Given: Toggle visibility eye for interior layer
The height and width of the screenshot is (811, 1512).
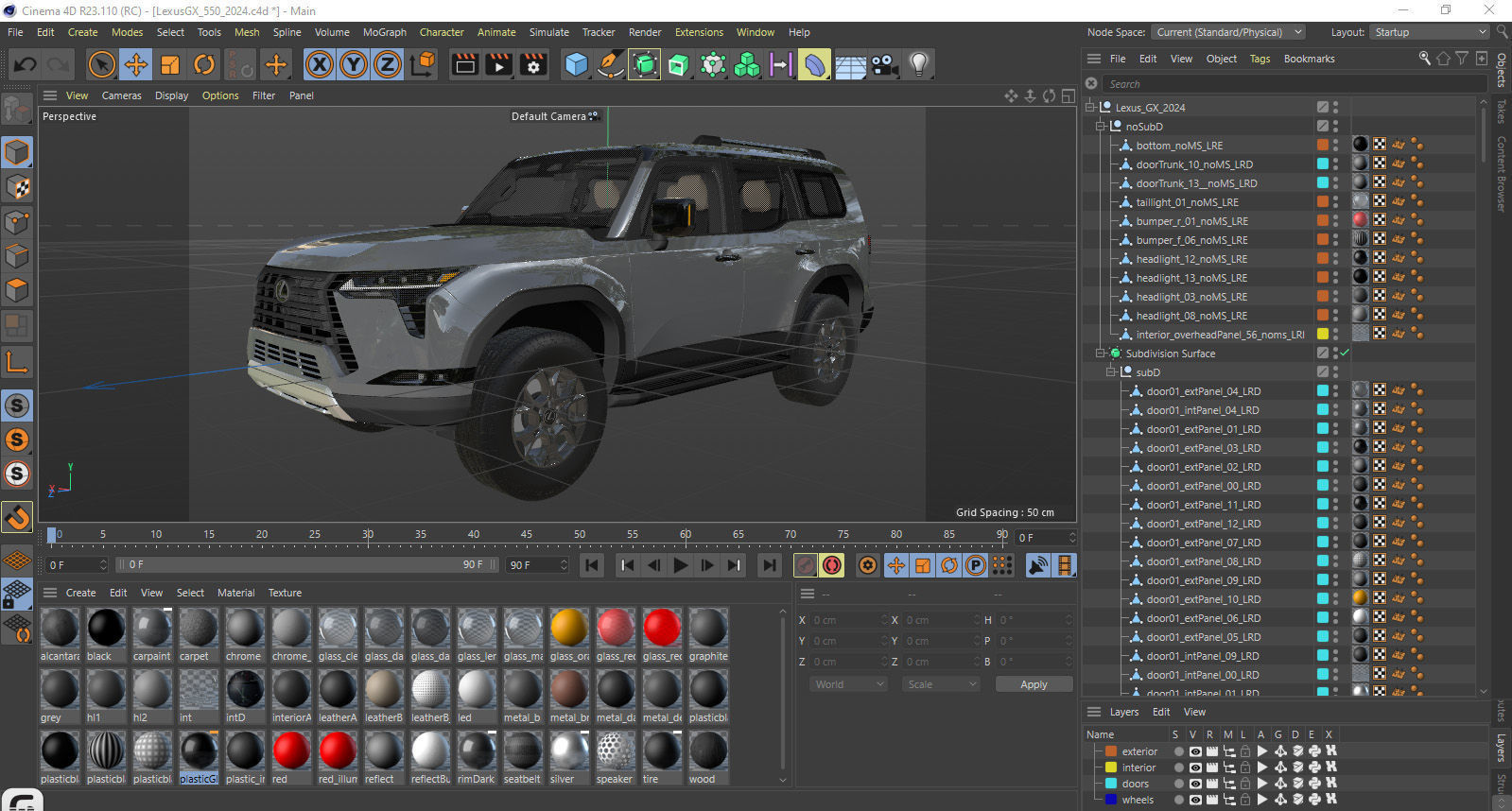Looking at the screenshot, I should tap(1195, 768).
